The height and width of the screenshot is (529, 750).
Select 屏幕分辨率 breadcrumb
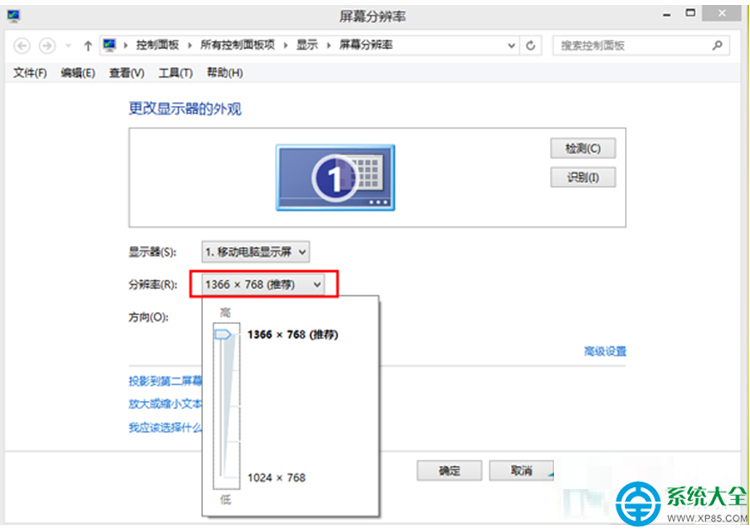coord(366,45)
